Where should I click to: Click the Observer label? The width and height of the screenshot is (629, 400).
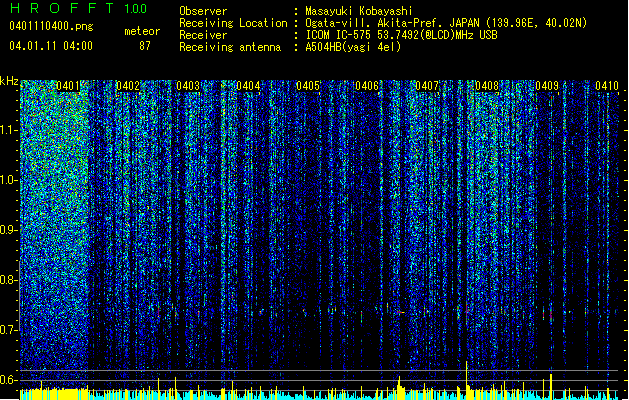[203, 11]
